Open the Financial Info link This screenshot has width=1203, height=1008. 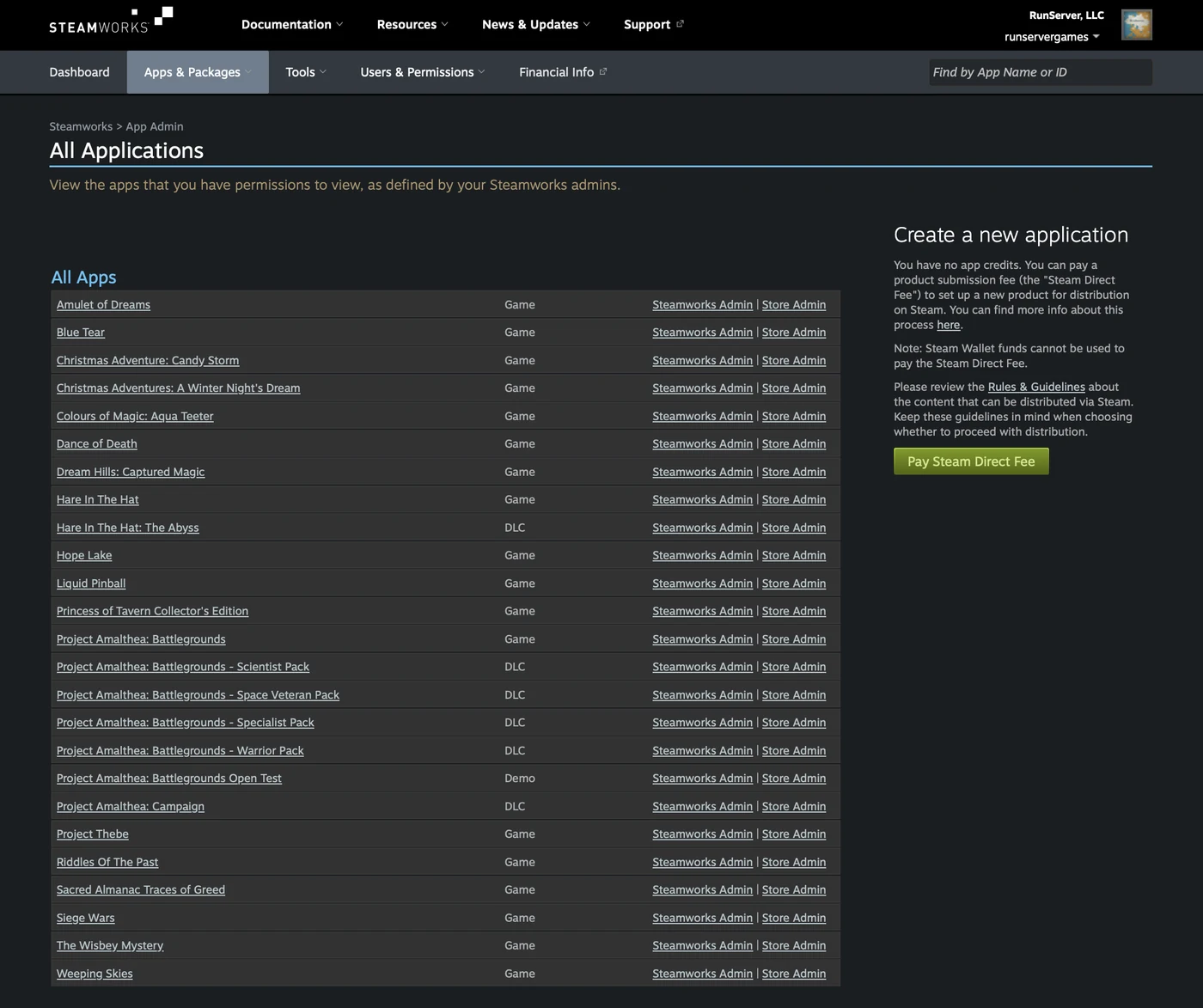[563, 72]
